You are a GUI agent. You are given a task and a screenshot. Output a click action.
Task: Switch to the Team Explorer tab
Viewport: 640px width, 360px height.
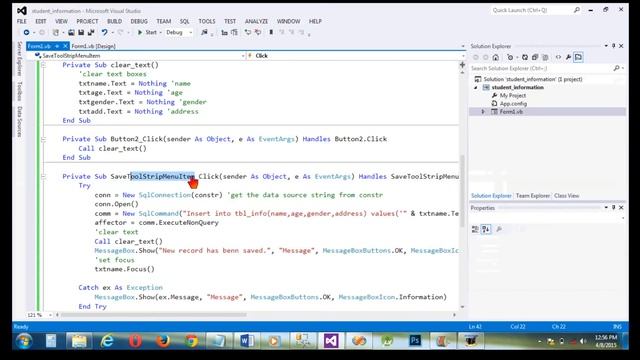coord(533,196)
